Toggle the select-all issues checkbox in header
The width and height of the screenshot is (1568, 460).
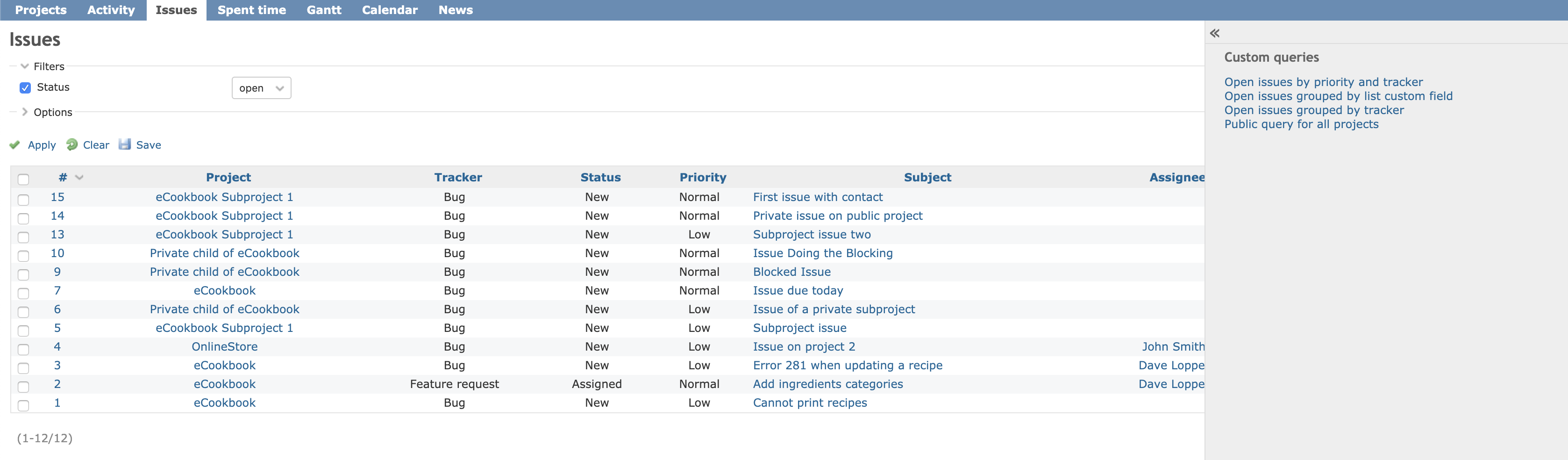[x=23, y=179]
